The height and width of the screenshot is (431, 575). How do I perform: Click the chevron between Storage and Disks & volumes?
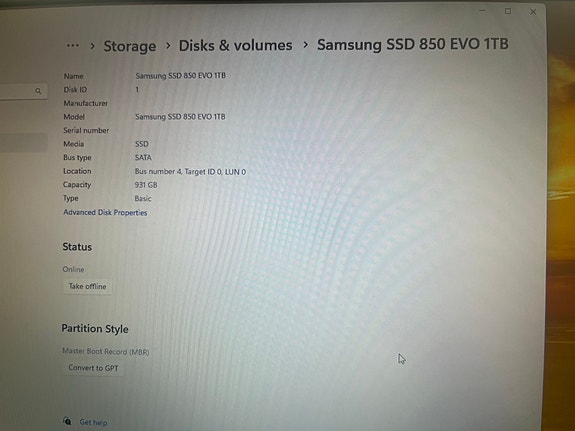click(168, 46)
